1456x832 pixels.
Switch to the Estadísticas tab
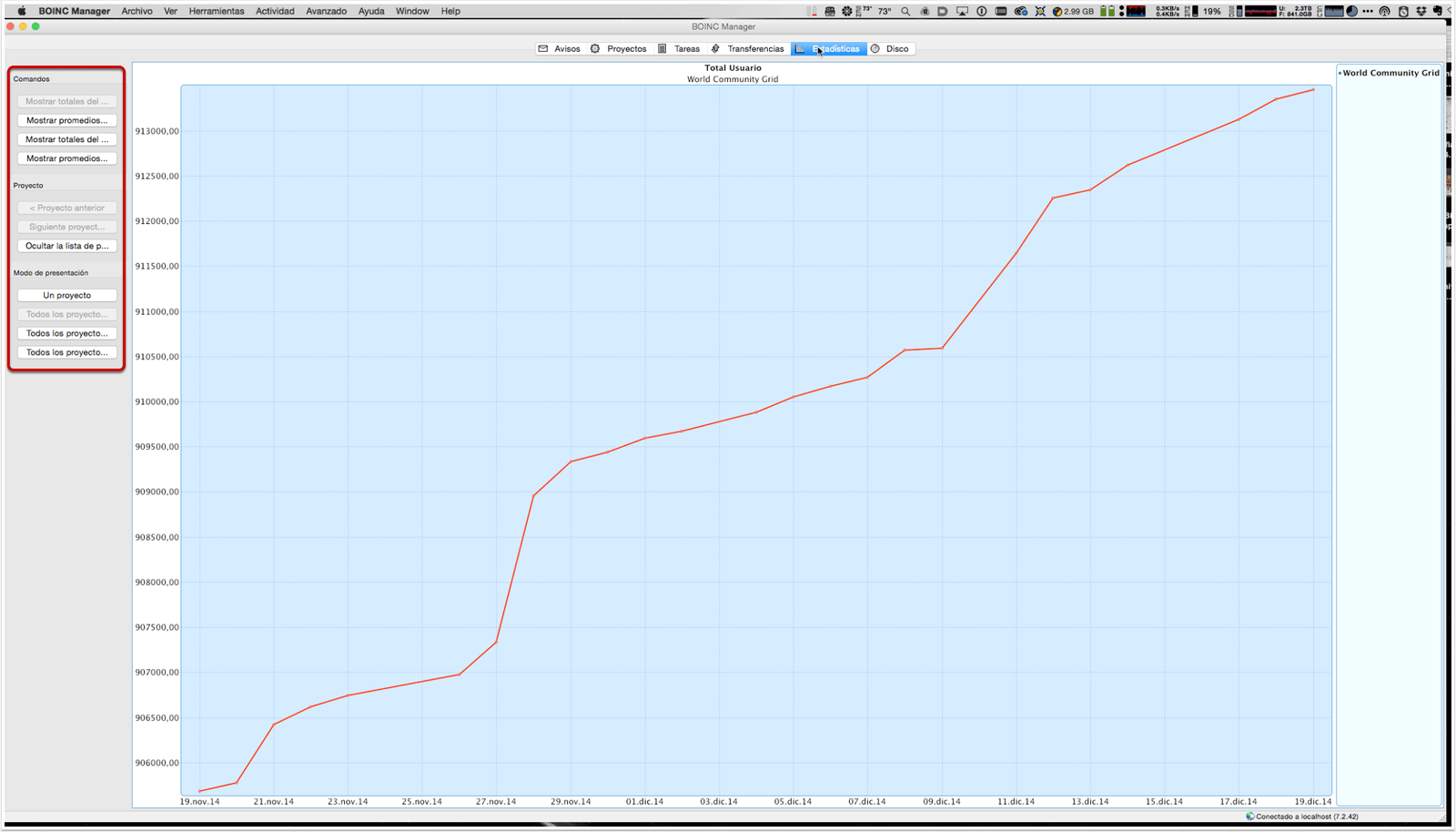coord(829,49)
